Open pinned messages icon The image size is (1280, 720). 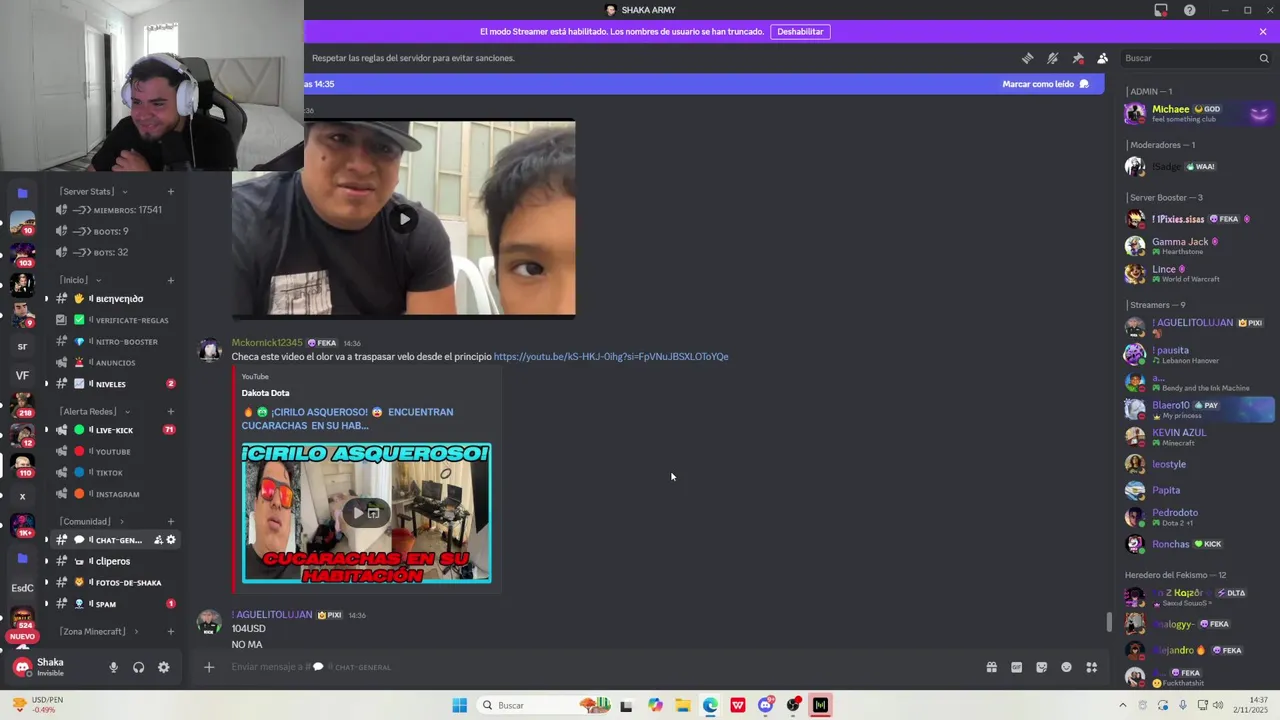pyautogui.click(x=1078, y=58)
